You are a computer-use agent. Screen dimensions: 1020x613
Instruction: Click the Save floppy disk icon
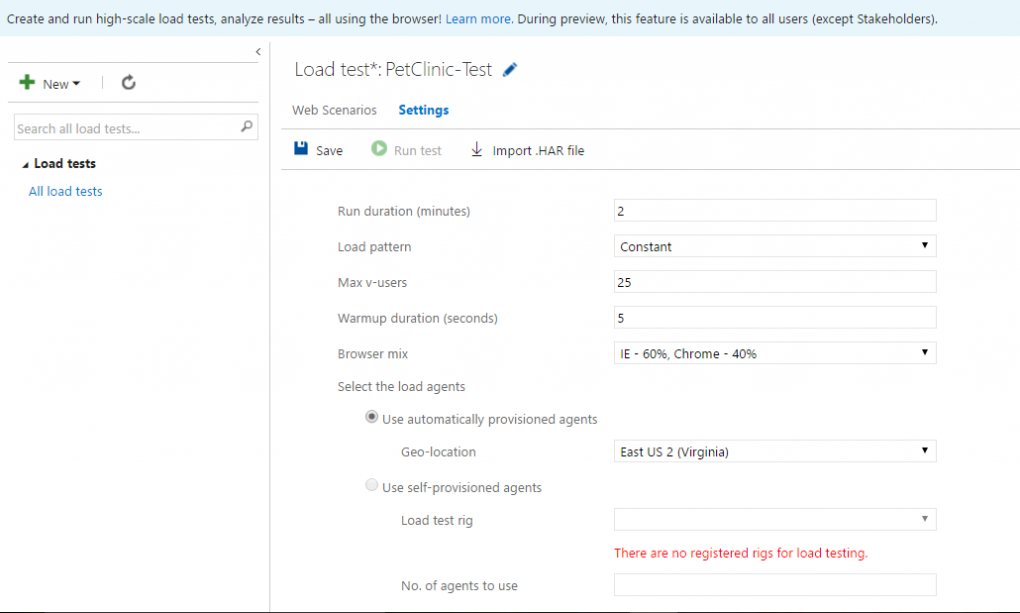click(301, 148)
